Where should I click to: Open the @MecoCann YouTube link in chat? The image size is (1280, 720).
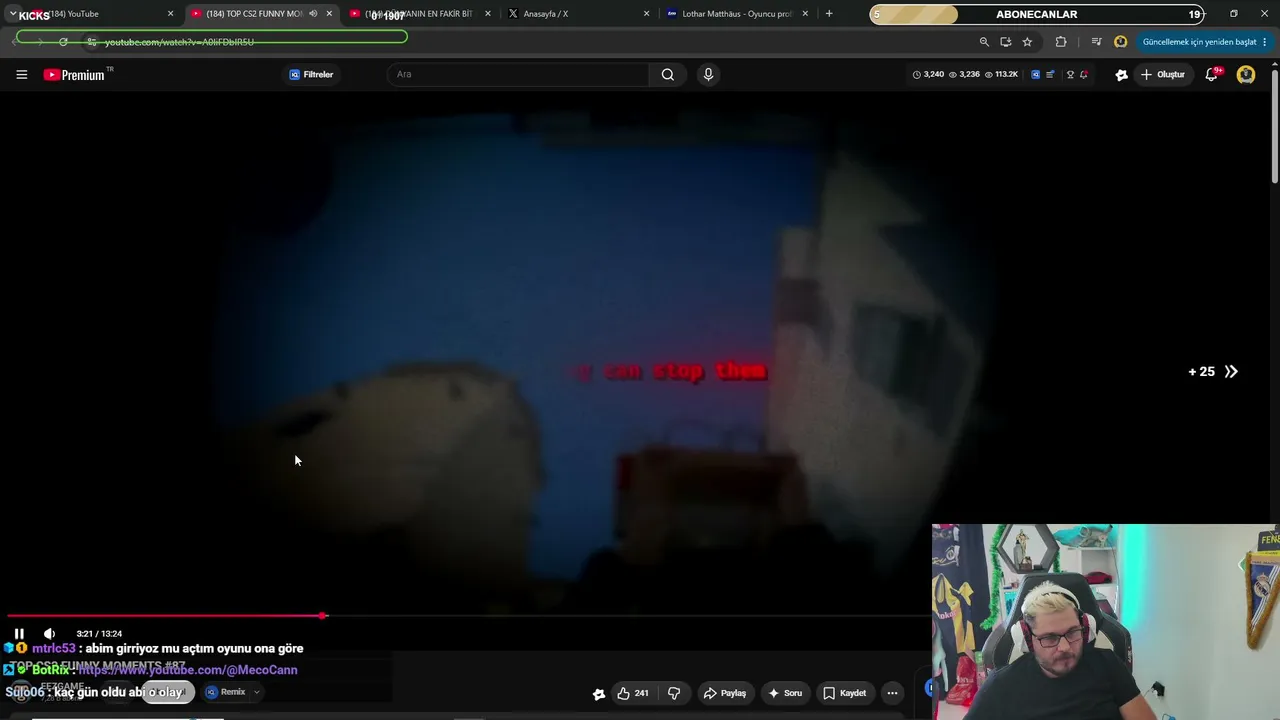point(188,670)
